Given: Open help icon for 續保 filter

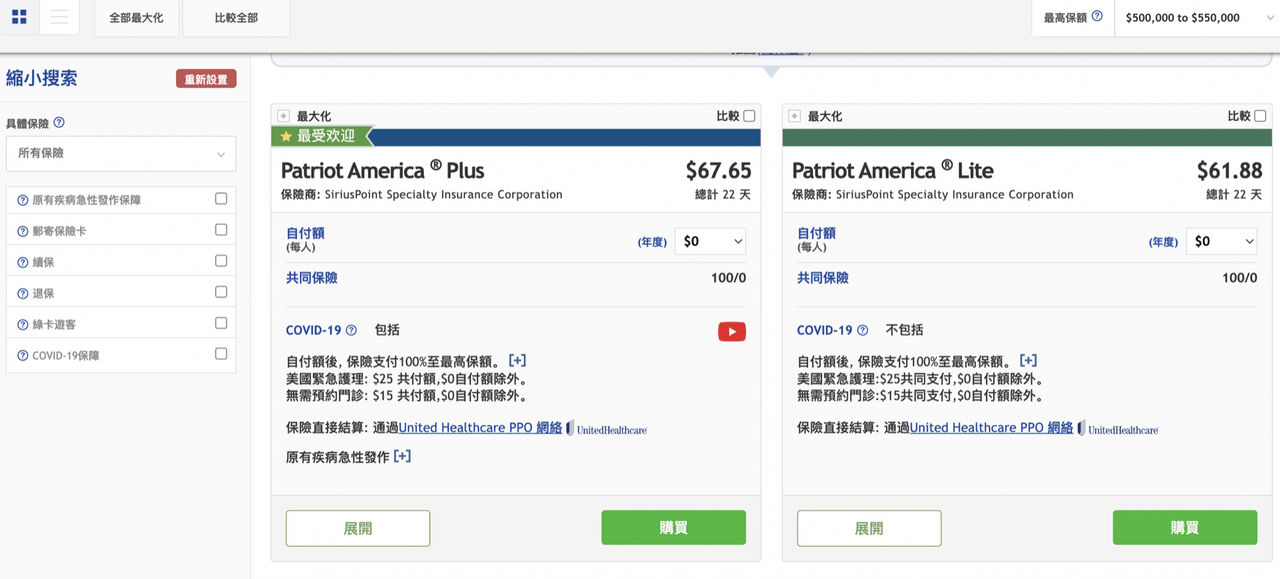Looking at the screenshot, I should pos(23,263).
